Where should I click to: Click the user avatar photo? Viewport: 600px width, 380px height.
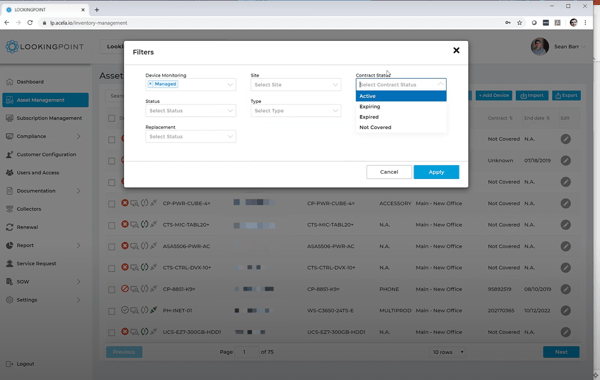[x=540, y=46]
